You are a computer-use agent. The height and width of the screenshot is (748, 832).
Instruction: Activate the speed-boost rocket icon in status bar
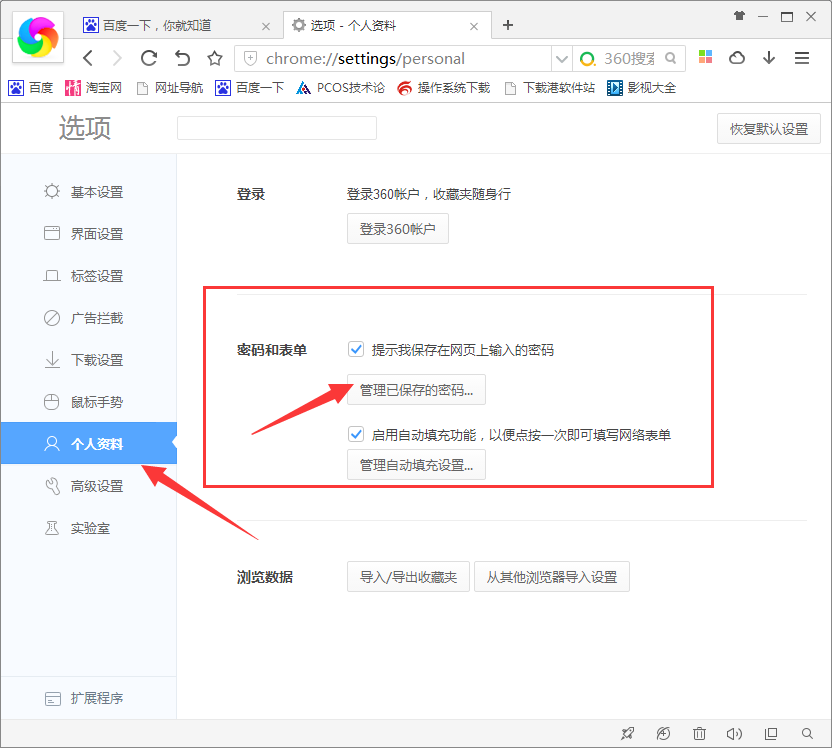(x=627, y=733)
